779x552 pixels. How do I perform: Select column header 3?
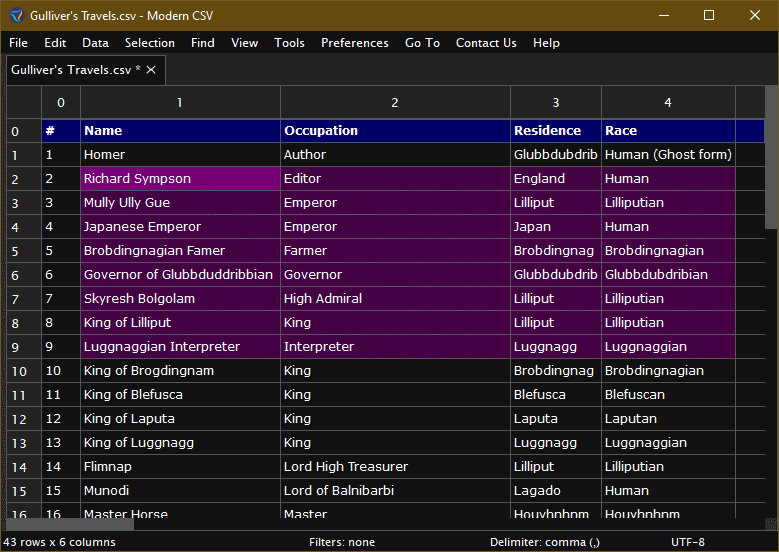pyautogui.click(x=555, y=102)
